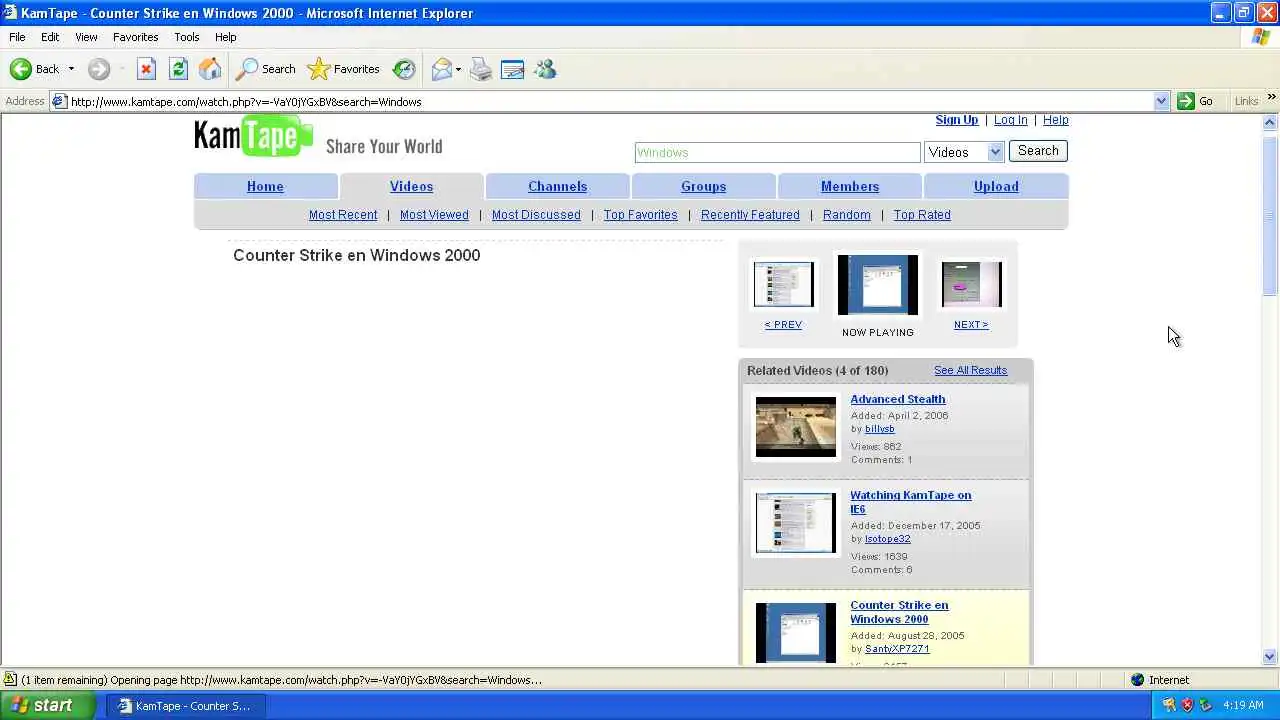Click the Search button
This screenshot has height=720, width=1280.
click(x=1038, y=151)
